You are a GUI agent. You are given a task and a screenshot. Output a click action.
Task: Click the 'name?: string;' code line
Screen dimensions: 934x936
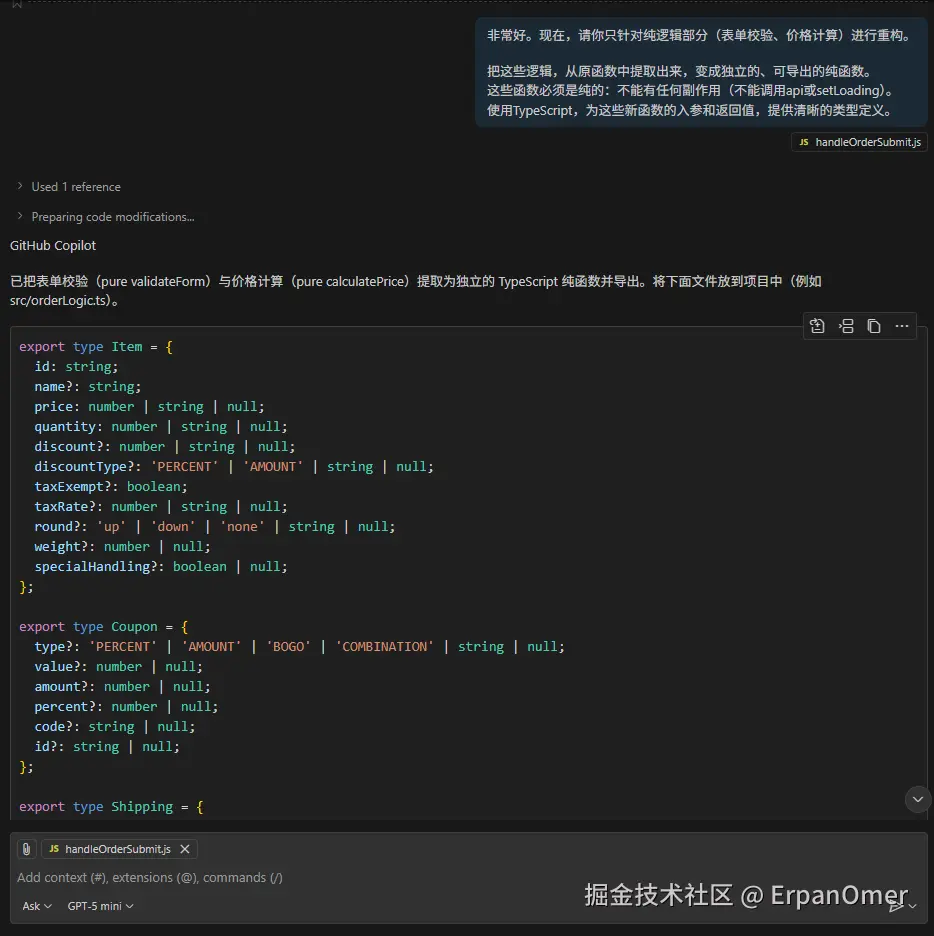pyautogui.click(x=88, y=387)
